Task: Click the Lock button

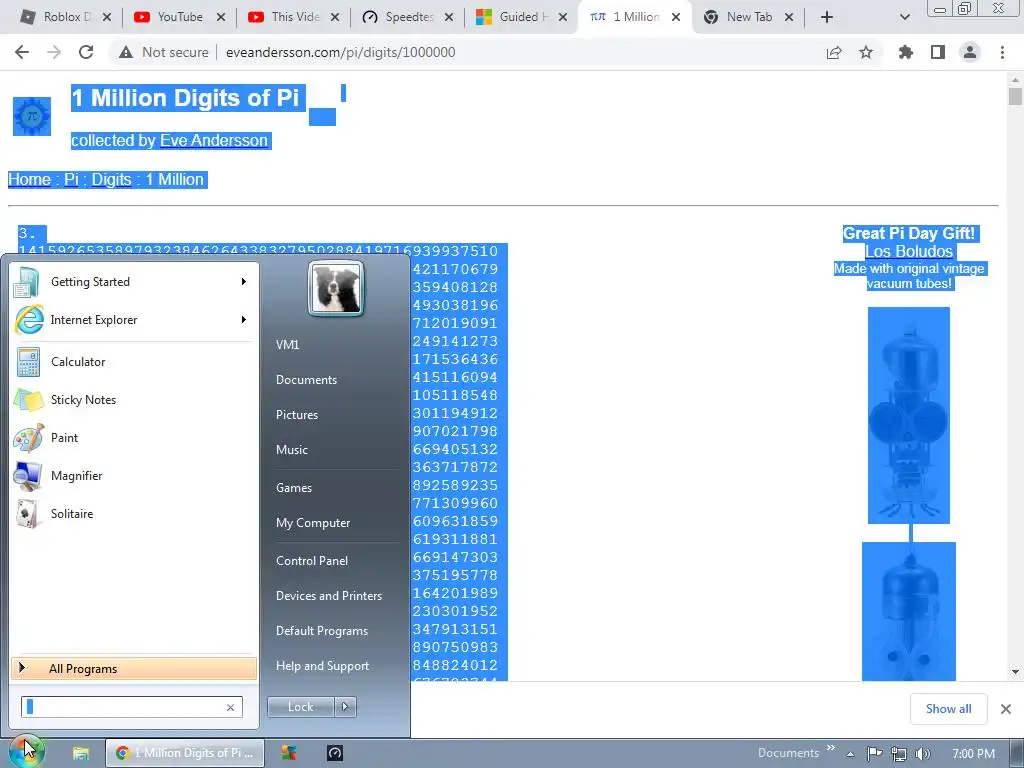Action: click(x=300, y=707)
